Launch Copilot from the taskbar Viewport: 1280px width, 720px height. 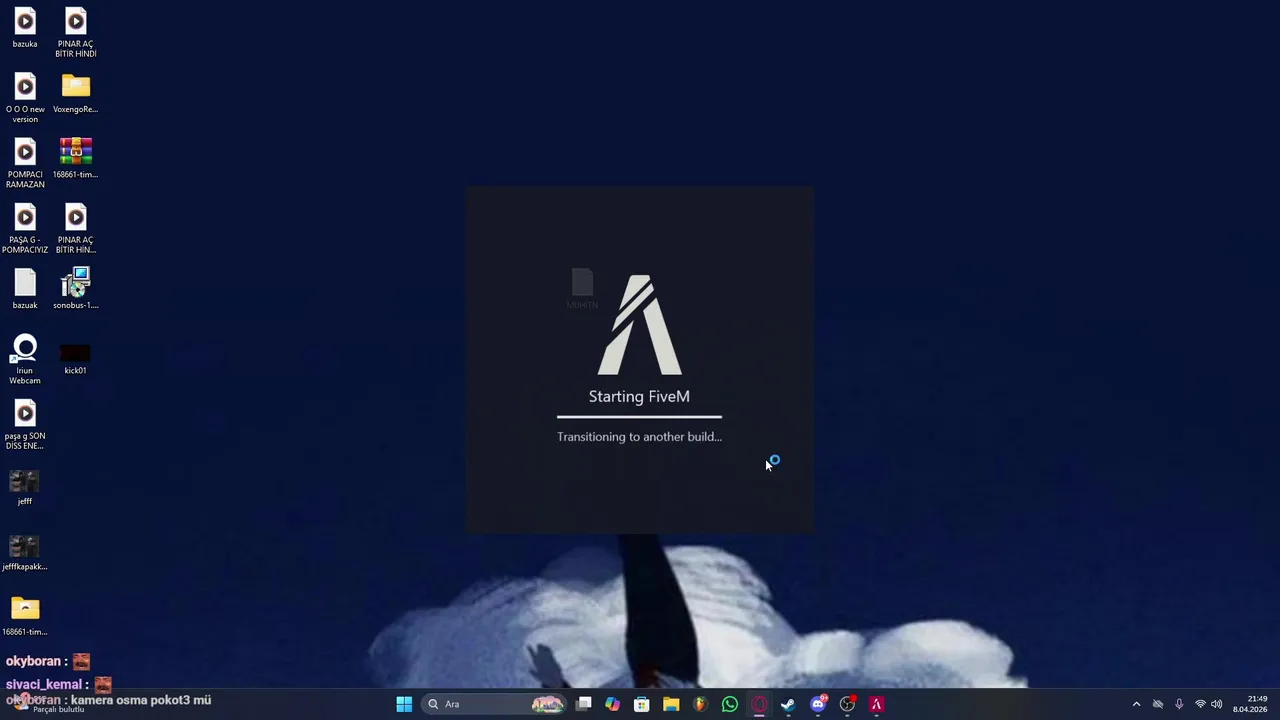coord(613,704)
